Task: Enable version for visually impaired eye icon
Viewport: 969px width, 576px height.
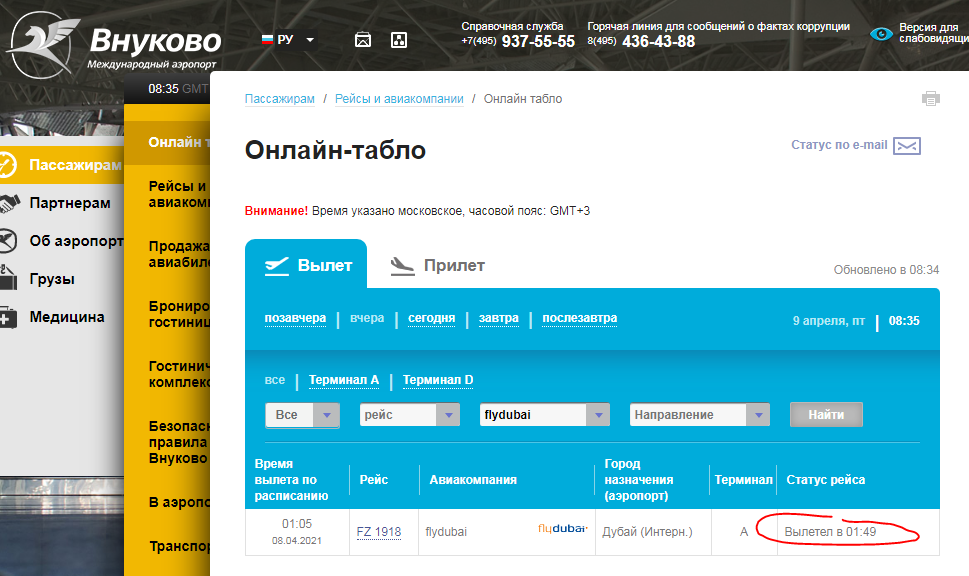Action: [881, 34]
